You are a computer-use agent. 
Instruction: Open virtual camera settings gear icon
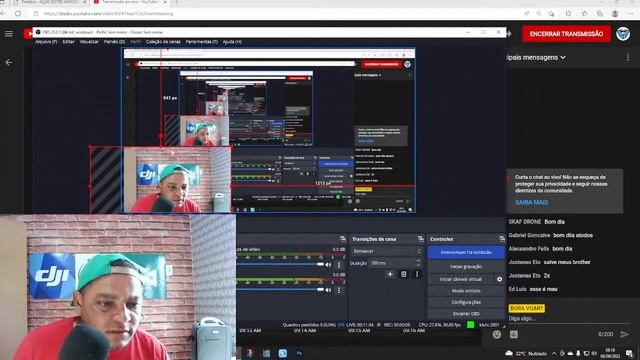[499, 279]
